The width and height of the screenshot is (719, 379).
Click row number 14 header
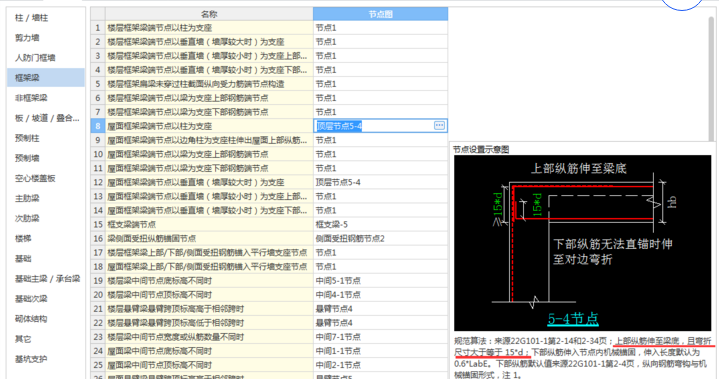pyautogui.click(x=98, y=210)
